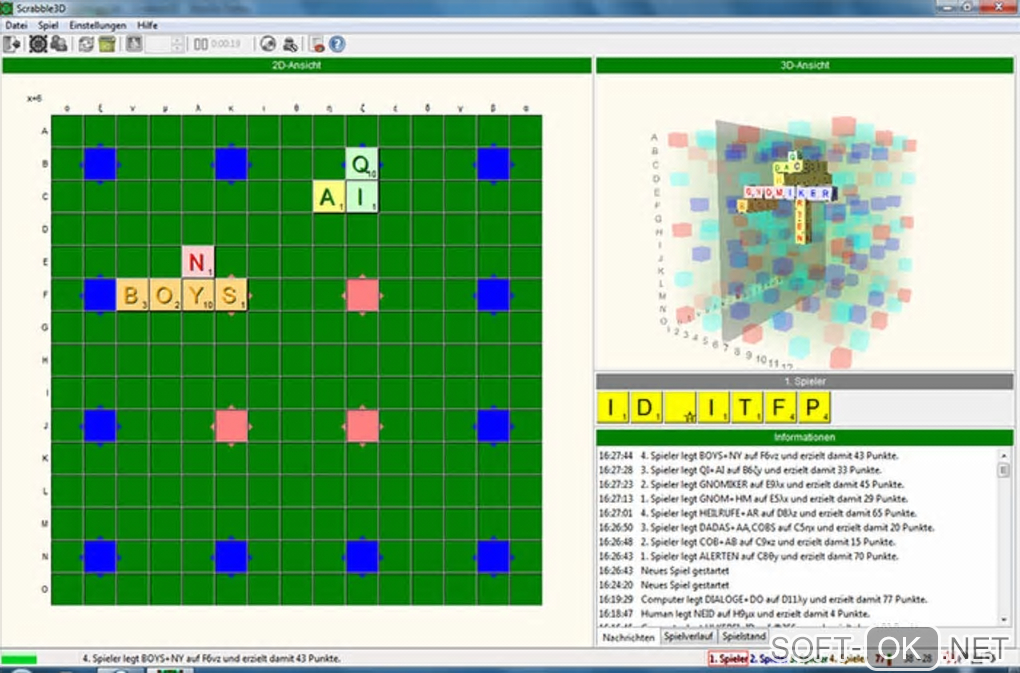
Task: Click the green recycle box toolbar icon
Action: (107, 44)
